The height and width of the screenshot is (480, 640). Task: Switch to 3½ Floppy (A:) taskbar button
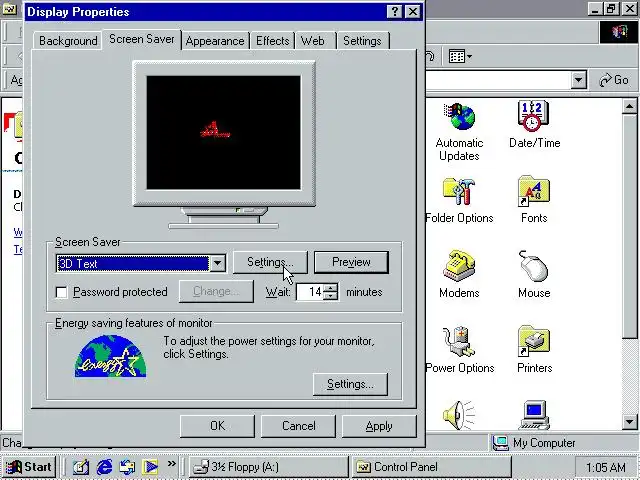pos(268,467)
